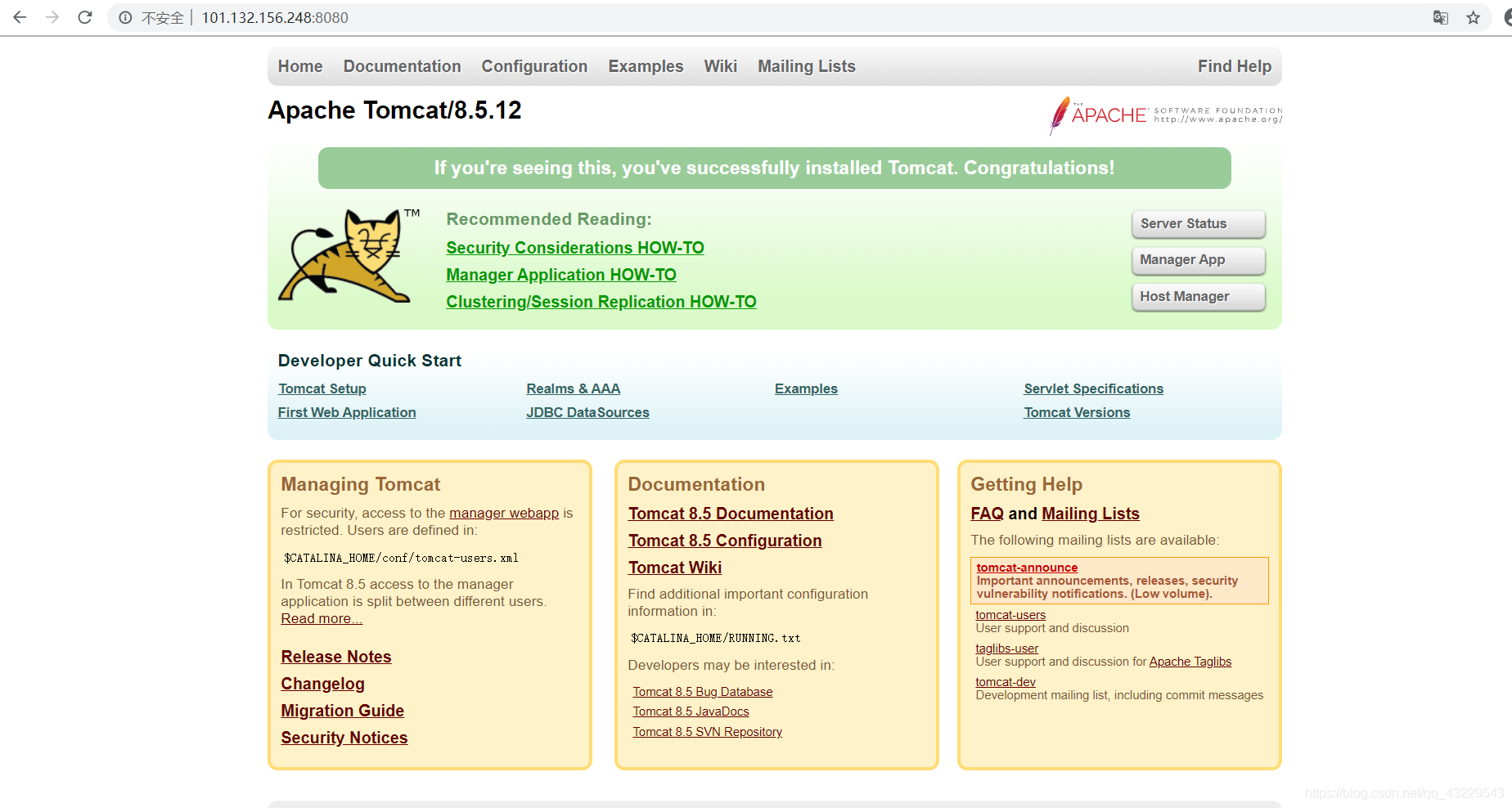Screen dimensions: 1512x808
Task: Click the Apache Software Foundation logo
Action: 1165,115
